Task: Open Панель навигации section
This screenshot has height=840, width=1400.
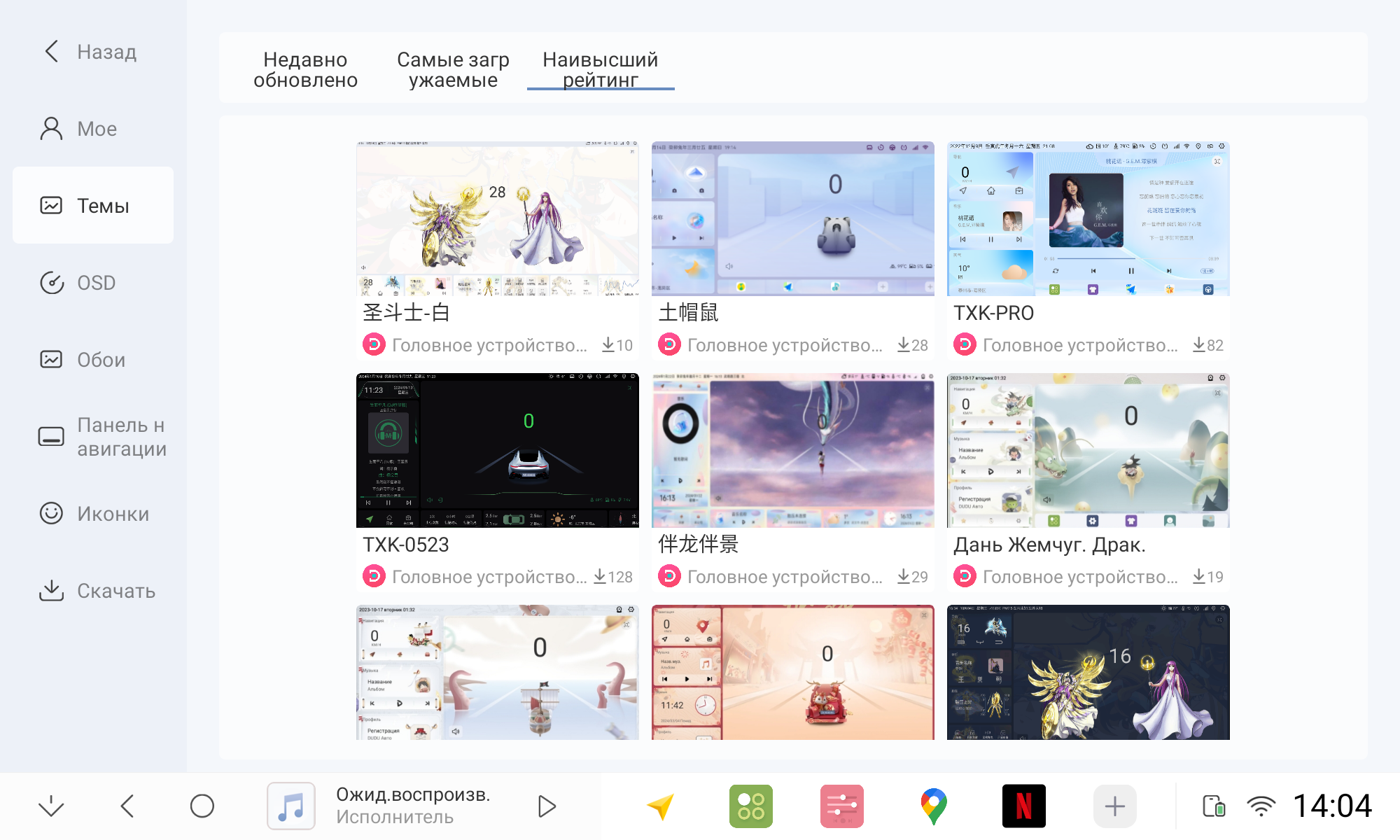Action: (93, 437)
